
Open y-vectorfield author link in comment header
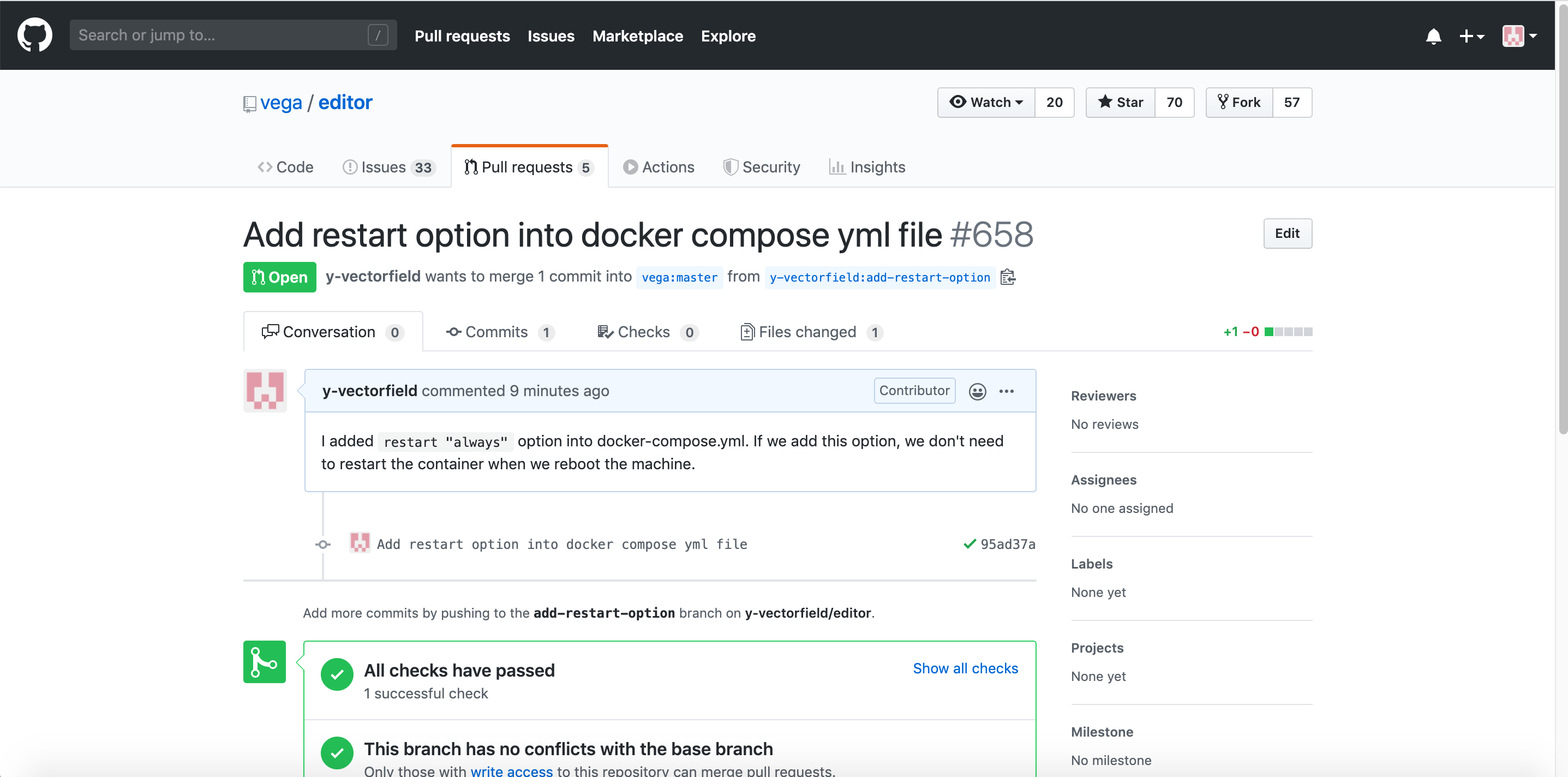tap(369, 390)
